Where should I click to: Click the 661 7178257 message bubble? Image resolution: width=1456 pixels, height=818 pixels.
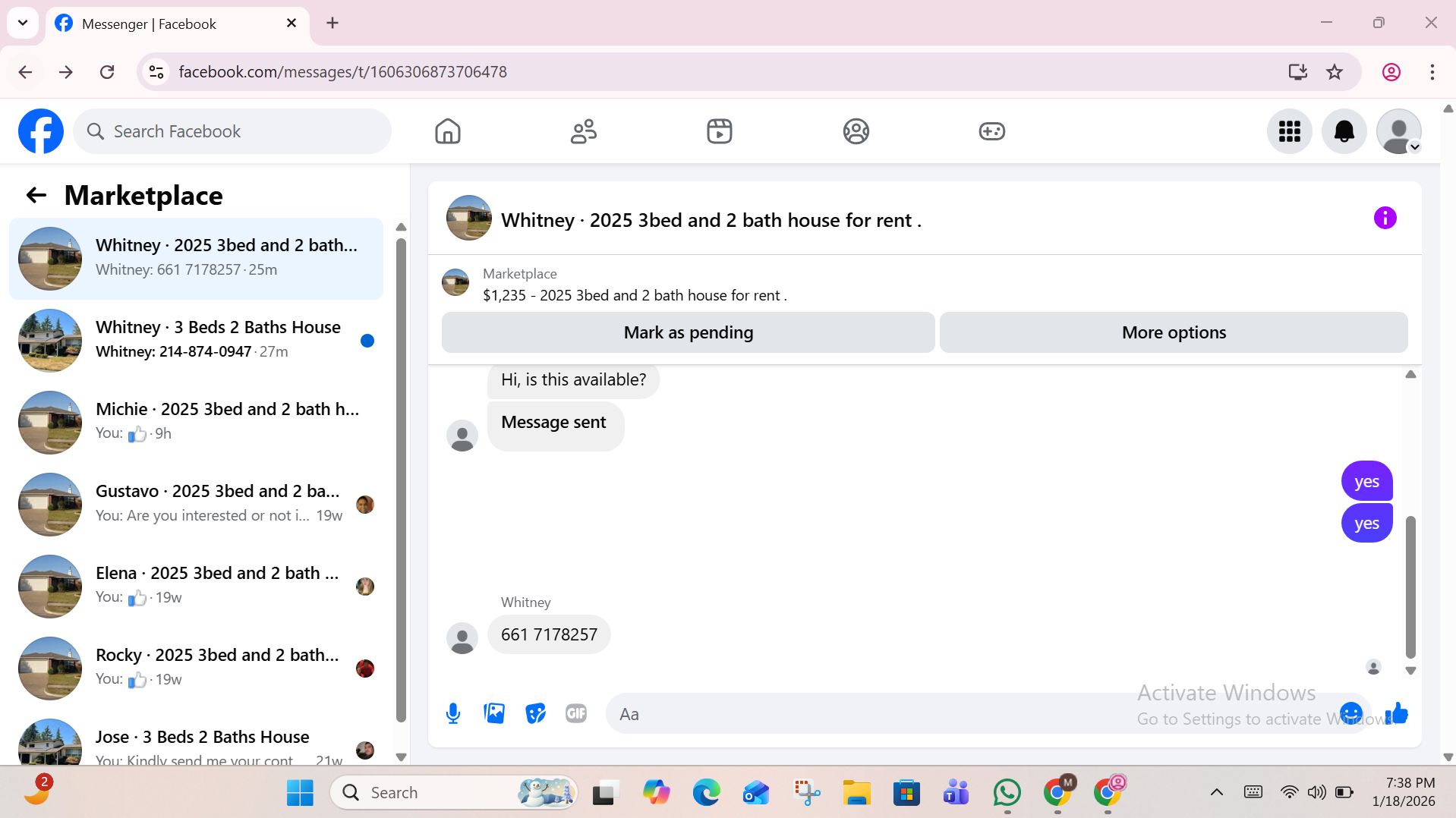coord(549,634)
